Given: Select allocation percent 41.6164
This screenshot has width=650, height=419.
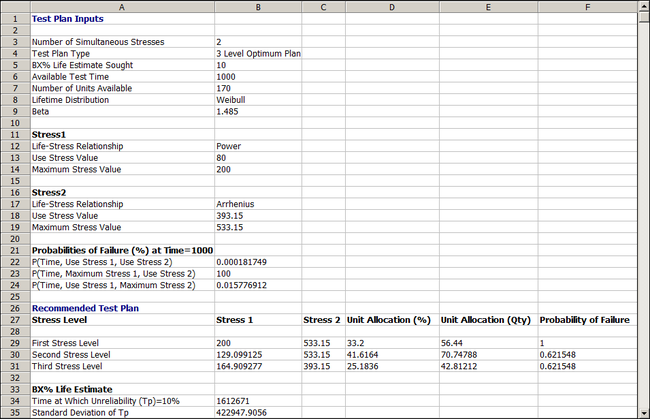Looking at the screenshot, I should (x=392, y=355).
